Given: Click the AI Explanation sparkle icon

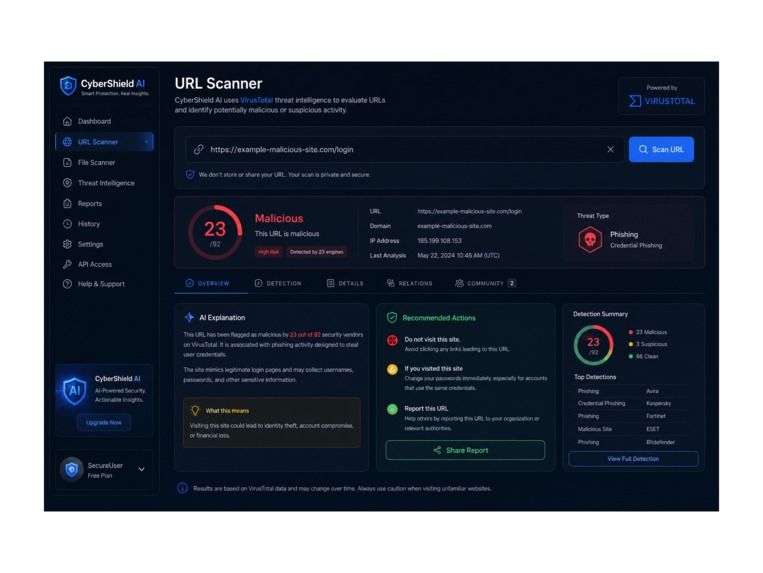Looking at the screenshot, I should tap(189, 318).
